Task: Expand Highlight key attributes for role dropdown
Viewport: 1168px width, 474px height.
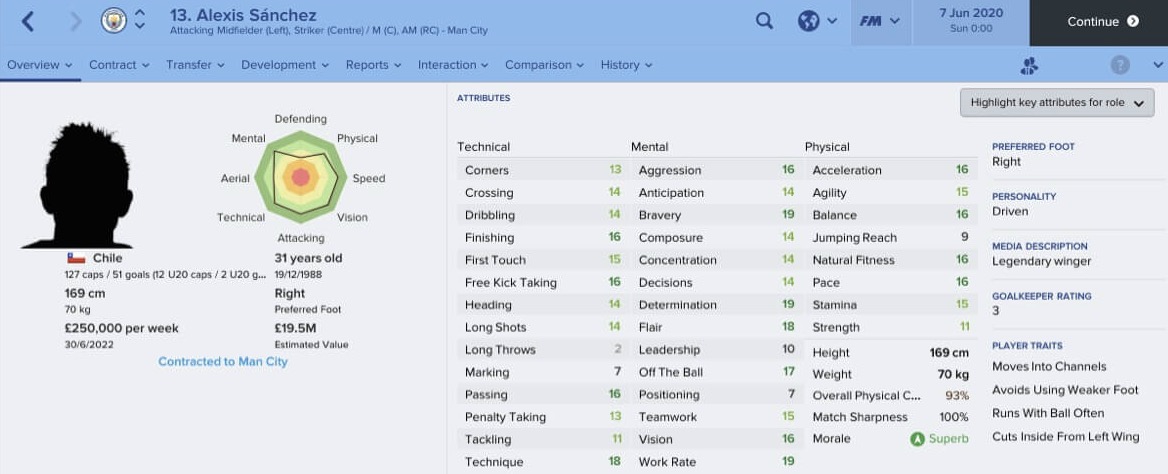Action: (x=1057, y=103)
